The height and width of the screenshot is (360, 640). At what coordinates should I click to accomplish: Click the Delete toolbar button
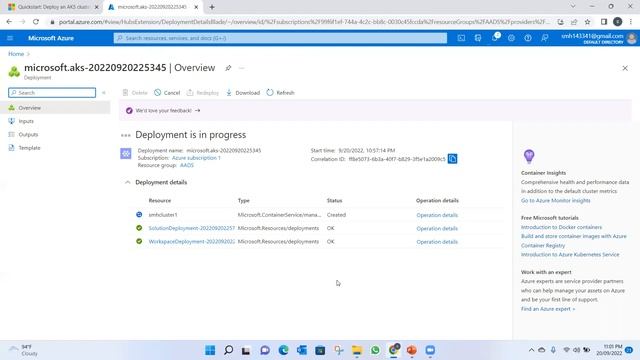pos(135,93)
